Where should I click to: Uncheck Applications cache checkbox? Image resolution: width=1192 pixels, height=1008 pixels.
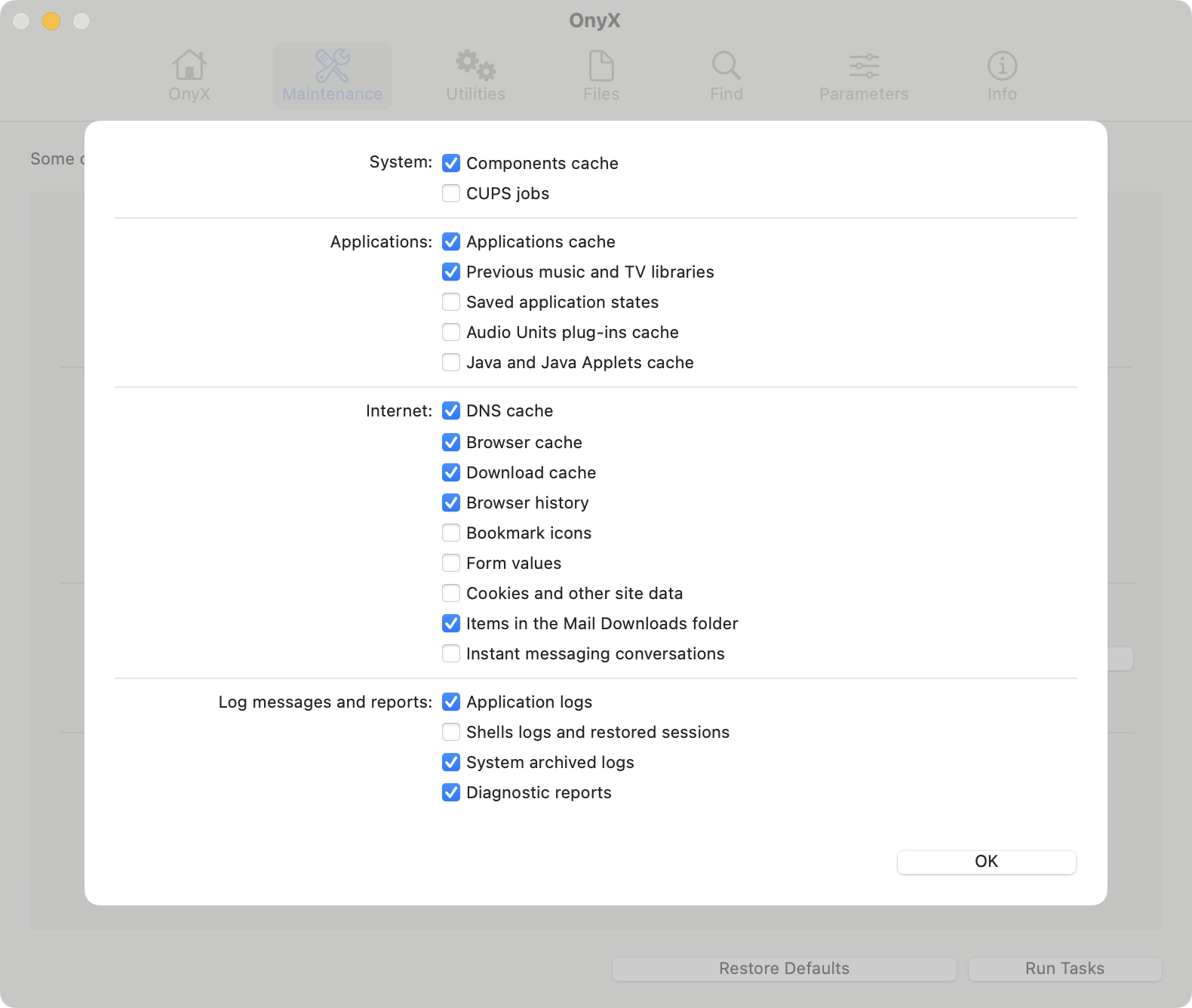click(451, 241)
